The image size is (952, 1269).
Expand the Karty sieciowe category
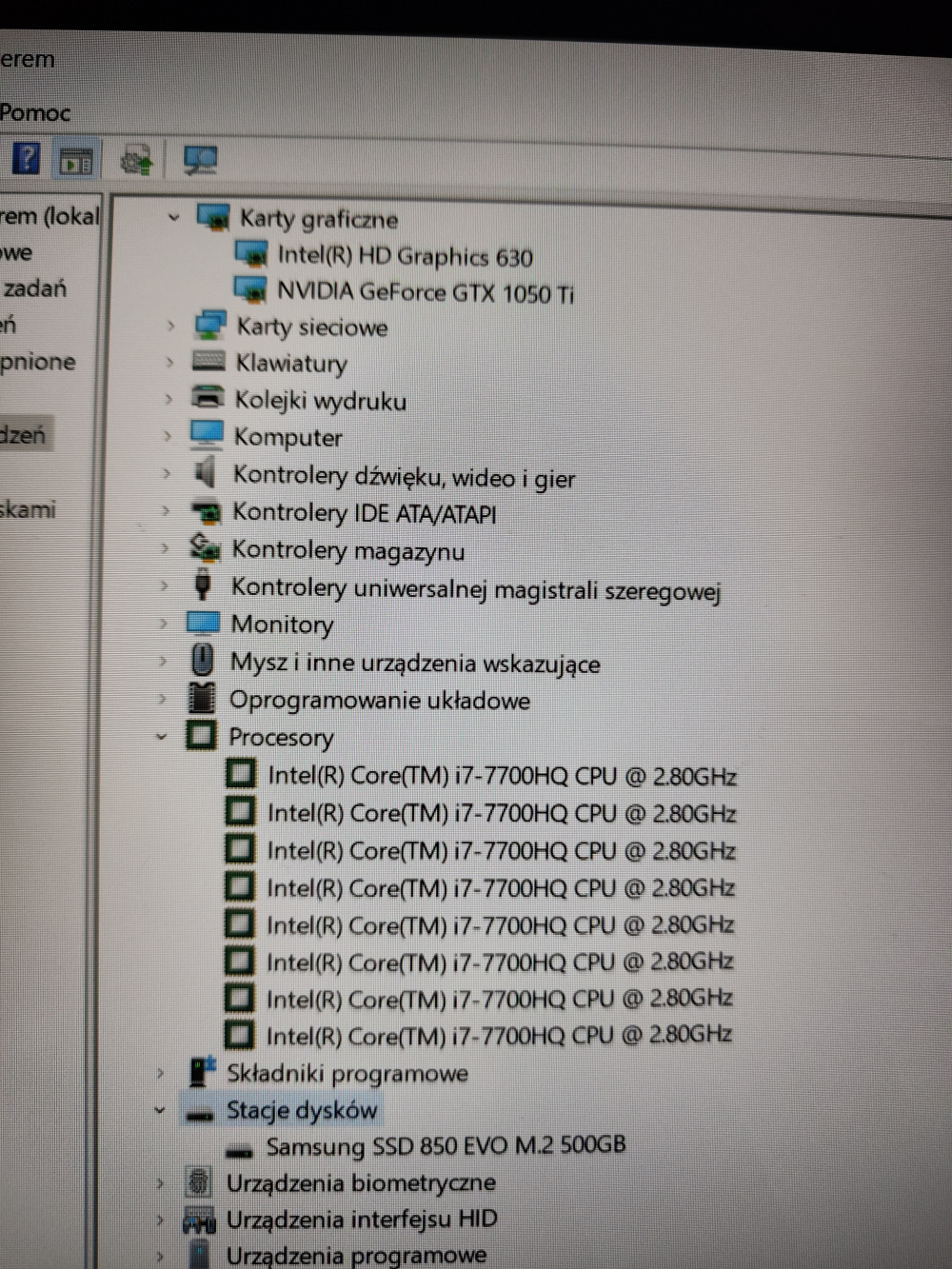pos(170,326)
